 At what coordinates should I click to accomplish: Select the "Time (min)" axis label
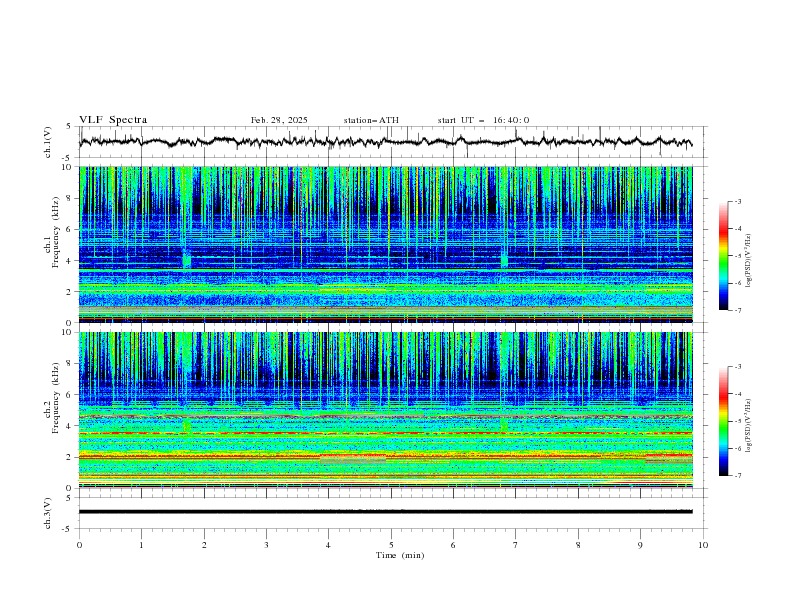pyautogui.click(x=400, y=555)
